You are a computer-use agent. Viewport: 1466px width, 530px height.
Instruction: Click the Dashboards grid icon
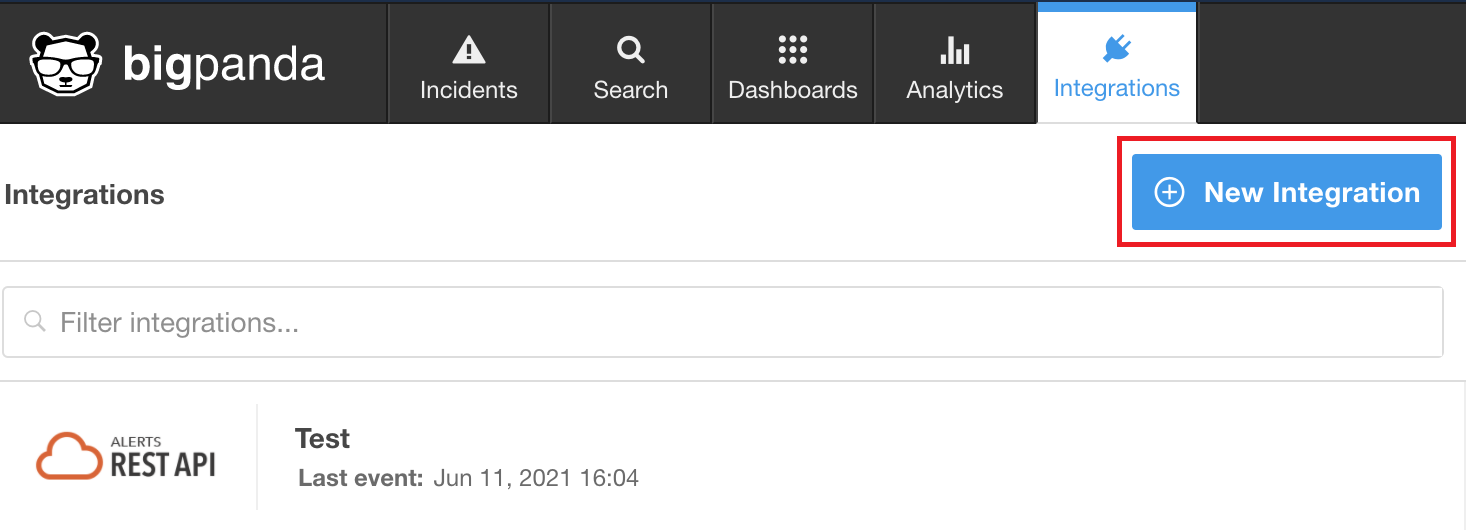pos(792,49)
